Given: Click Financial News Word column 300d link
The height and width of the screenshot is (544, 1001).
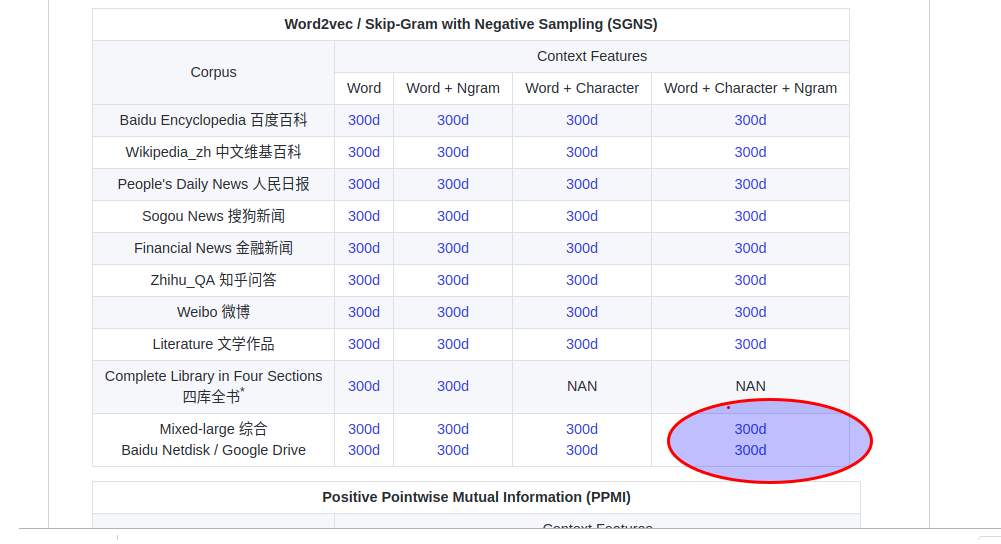Looking at the screenshot, I should (364, 248).
